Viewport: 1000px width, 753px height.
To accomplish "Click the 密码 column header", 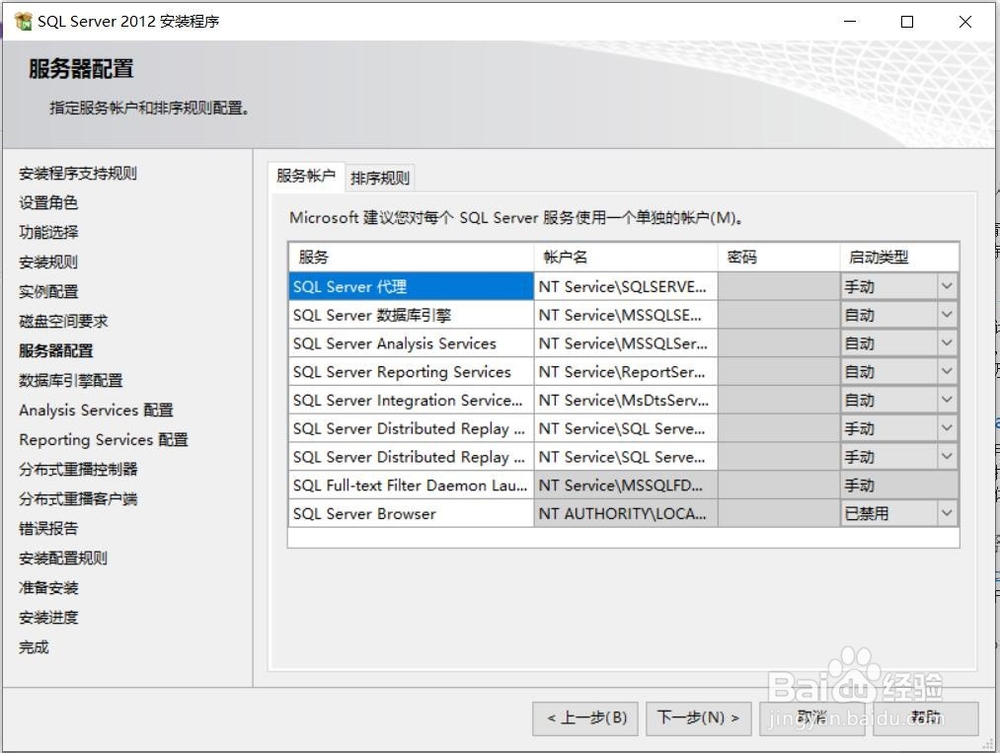I will pos(779,257).
